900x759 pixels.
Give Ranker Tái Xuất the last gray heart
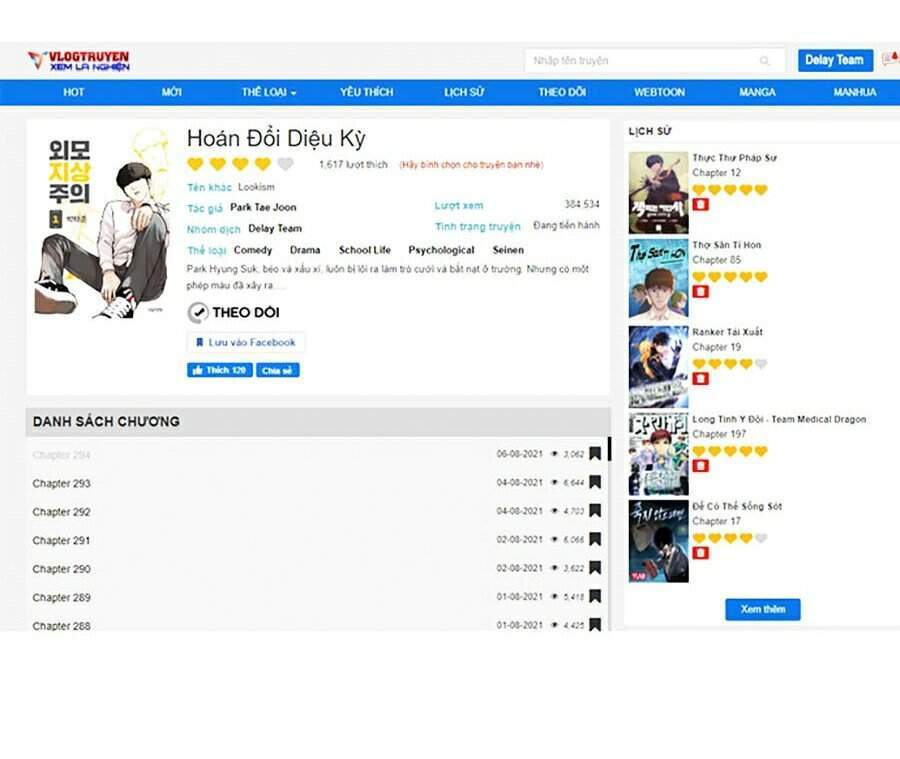coord(760,363)
